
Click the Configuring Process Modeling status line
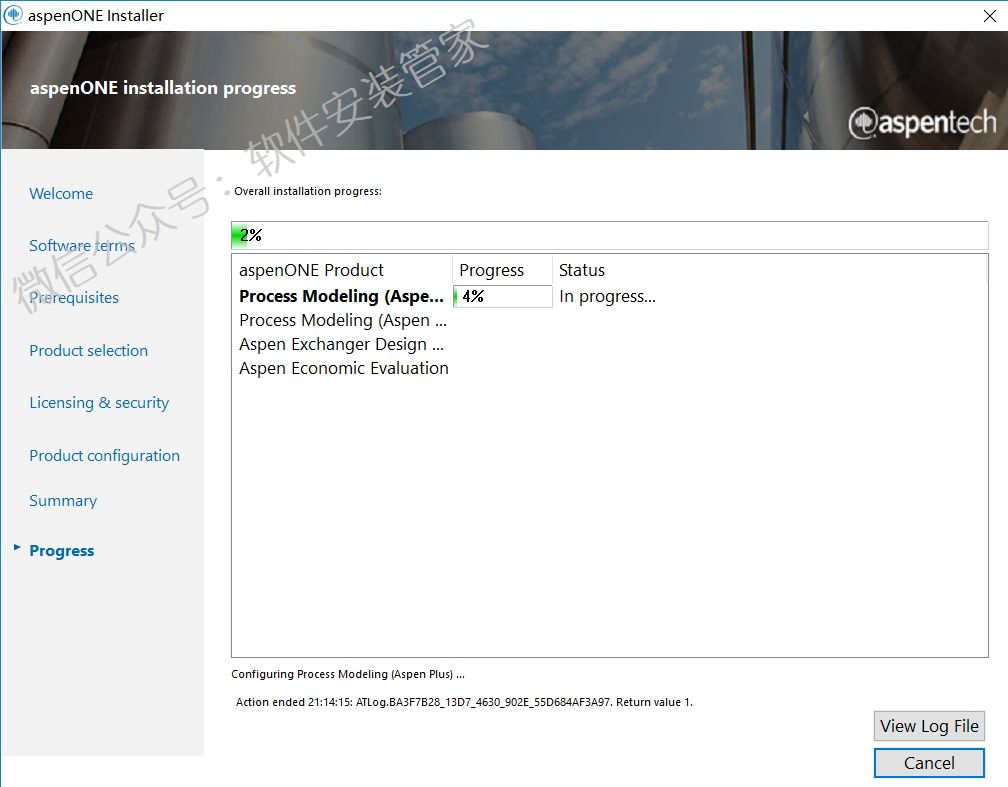(x=348, y=674)
